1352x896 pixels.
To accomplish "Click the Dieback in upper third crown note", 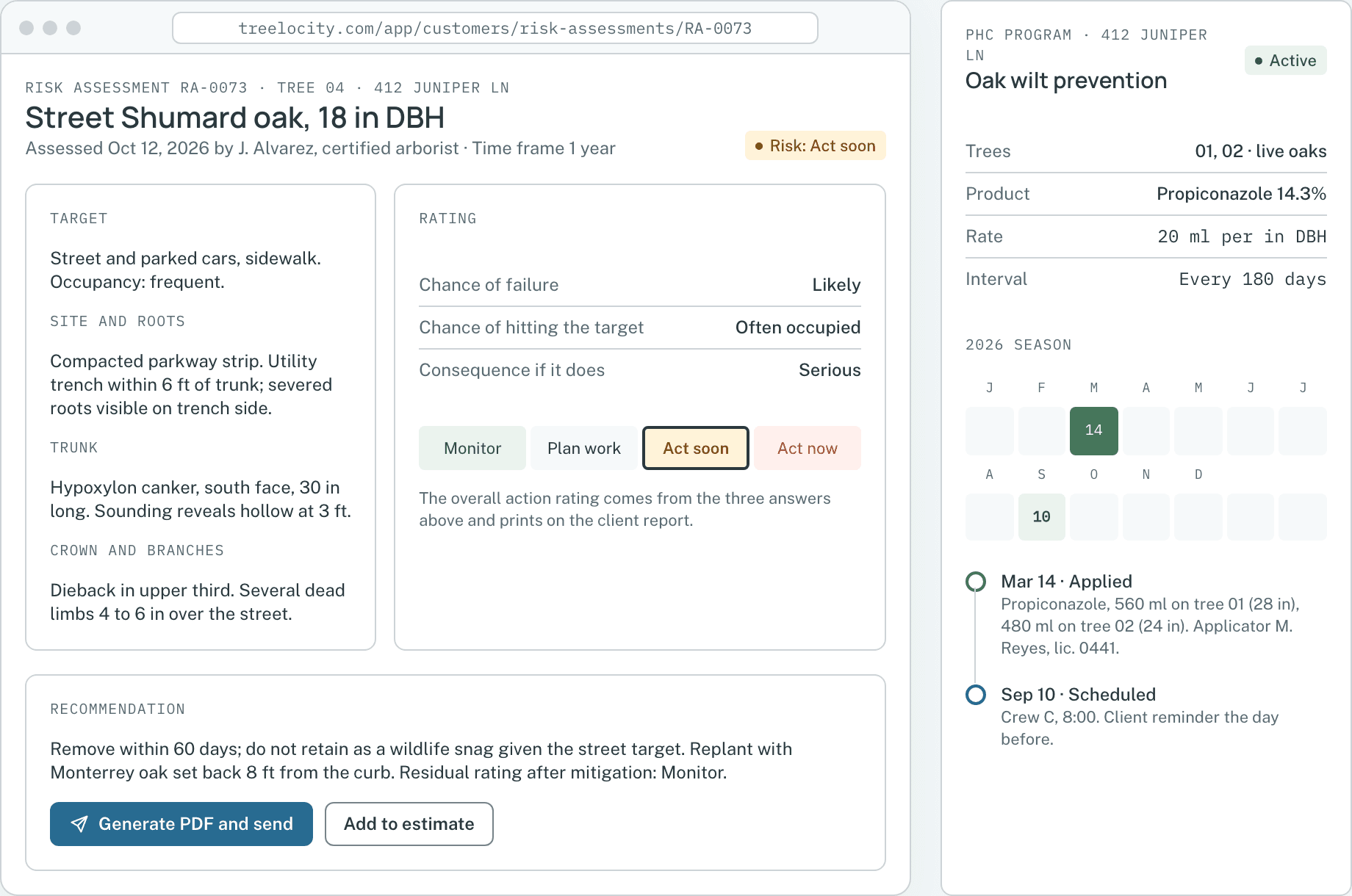I will pyautogui.click(x=198, y=602).
